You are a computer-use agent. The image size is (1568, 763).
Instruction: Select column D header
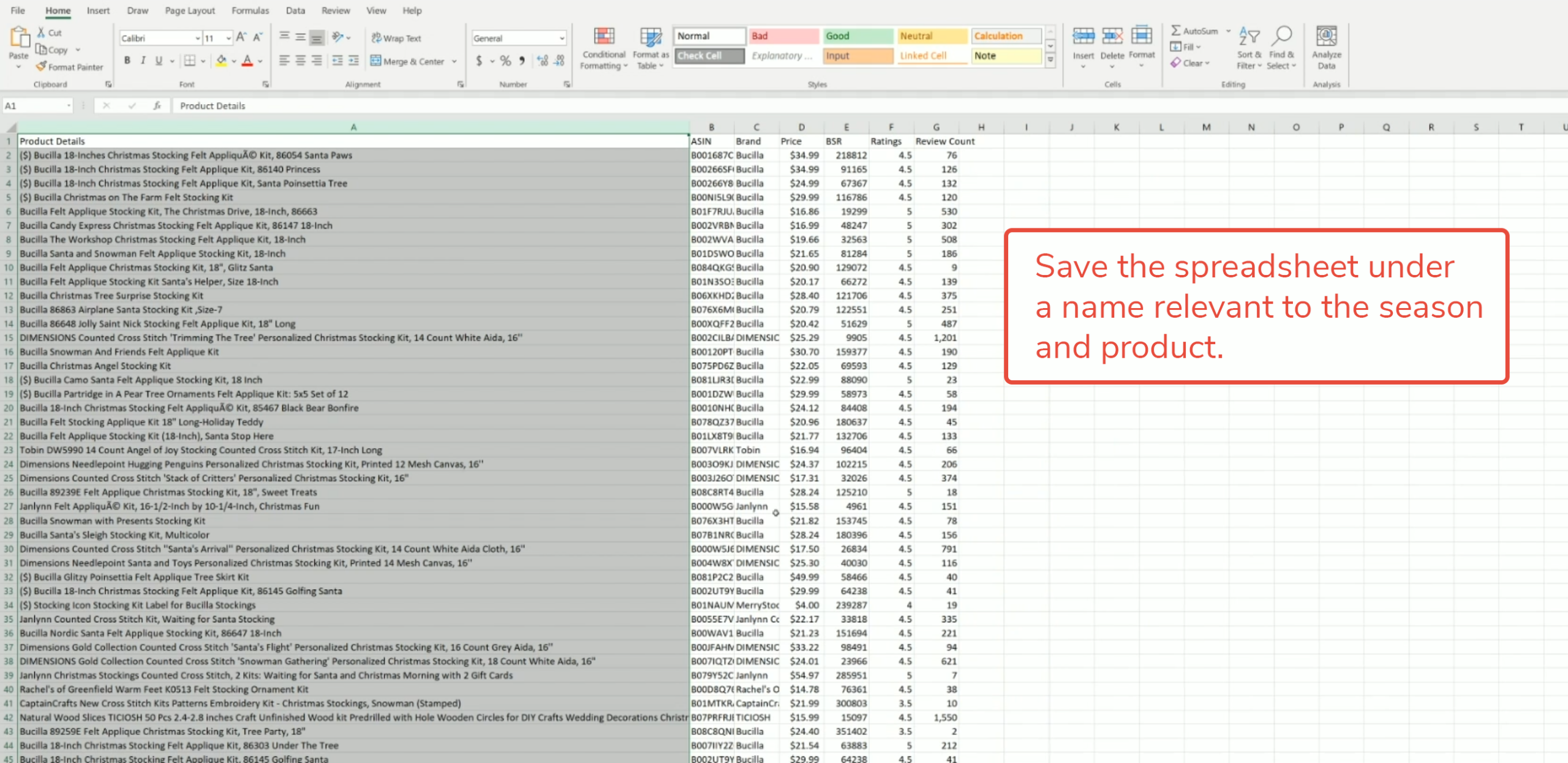point(801,127)
